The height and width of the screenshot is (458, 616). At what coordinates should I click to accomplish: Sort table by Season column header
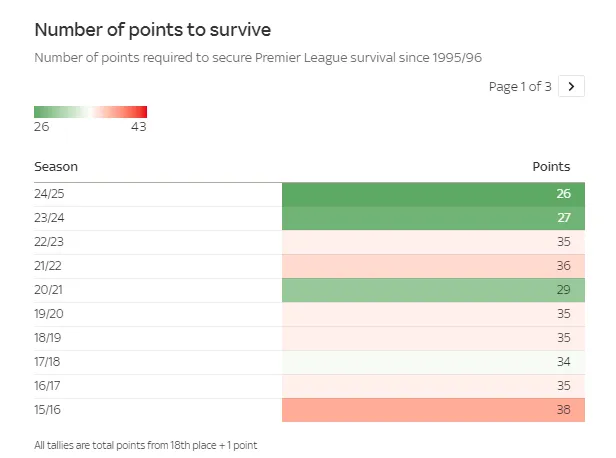point(56,167)
